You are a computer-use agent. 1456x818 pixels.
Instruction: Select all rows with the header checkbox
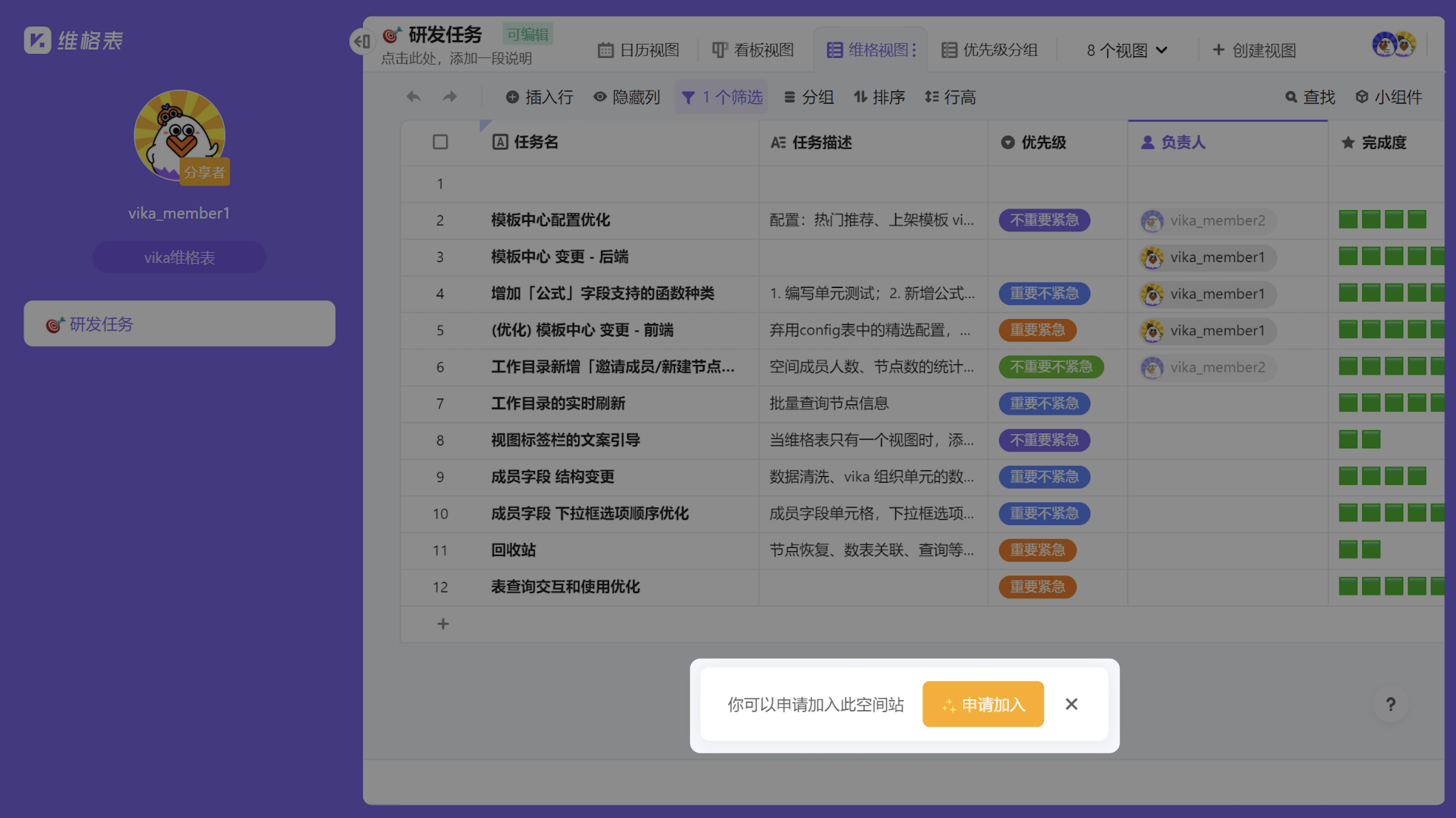coord(440,142)
